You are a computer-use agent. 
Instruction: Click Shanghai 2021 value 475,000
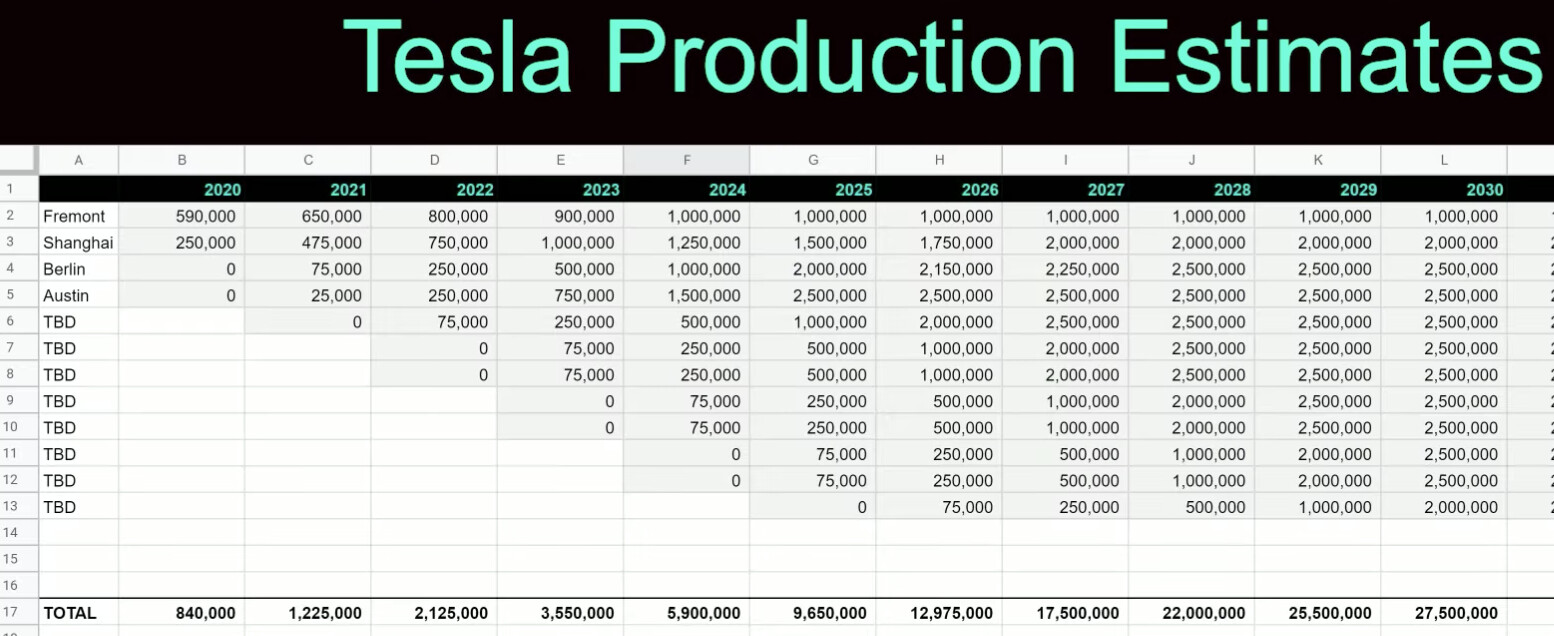pos(307,242)
